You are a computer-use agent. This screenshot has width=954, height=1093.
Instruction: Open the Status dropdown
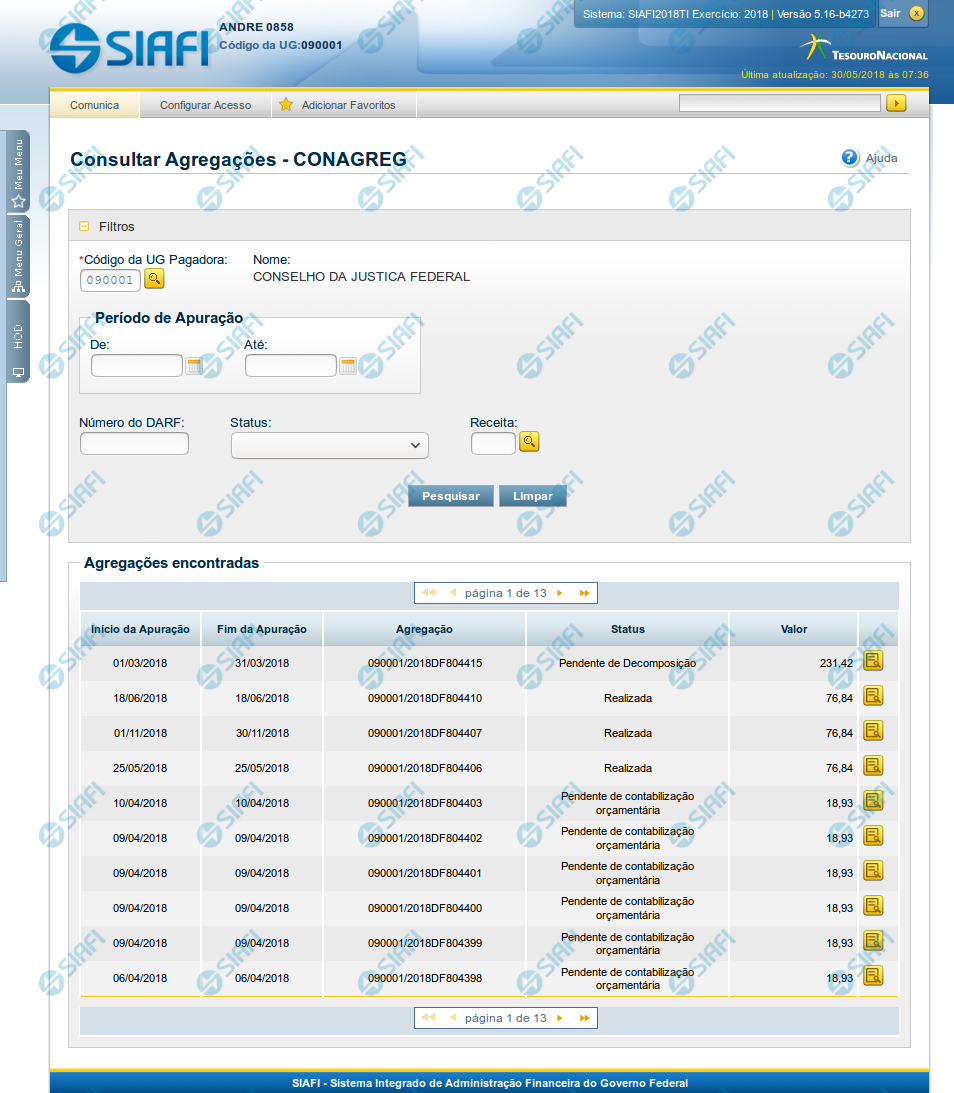(329, 445)
